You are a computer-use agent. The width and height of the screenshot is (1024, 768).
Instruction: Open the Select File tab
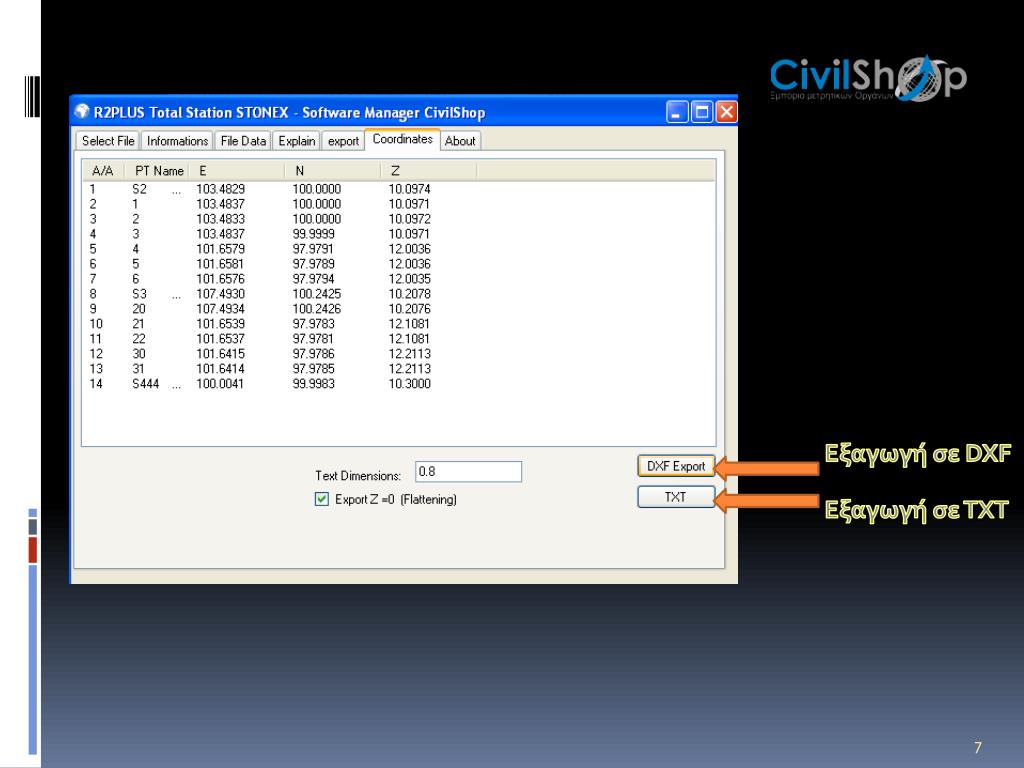coord(108,141)
